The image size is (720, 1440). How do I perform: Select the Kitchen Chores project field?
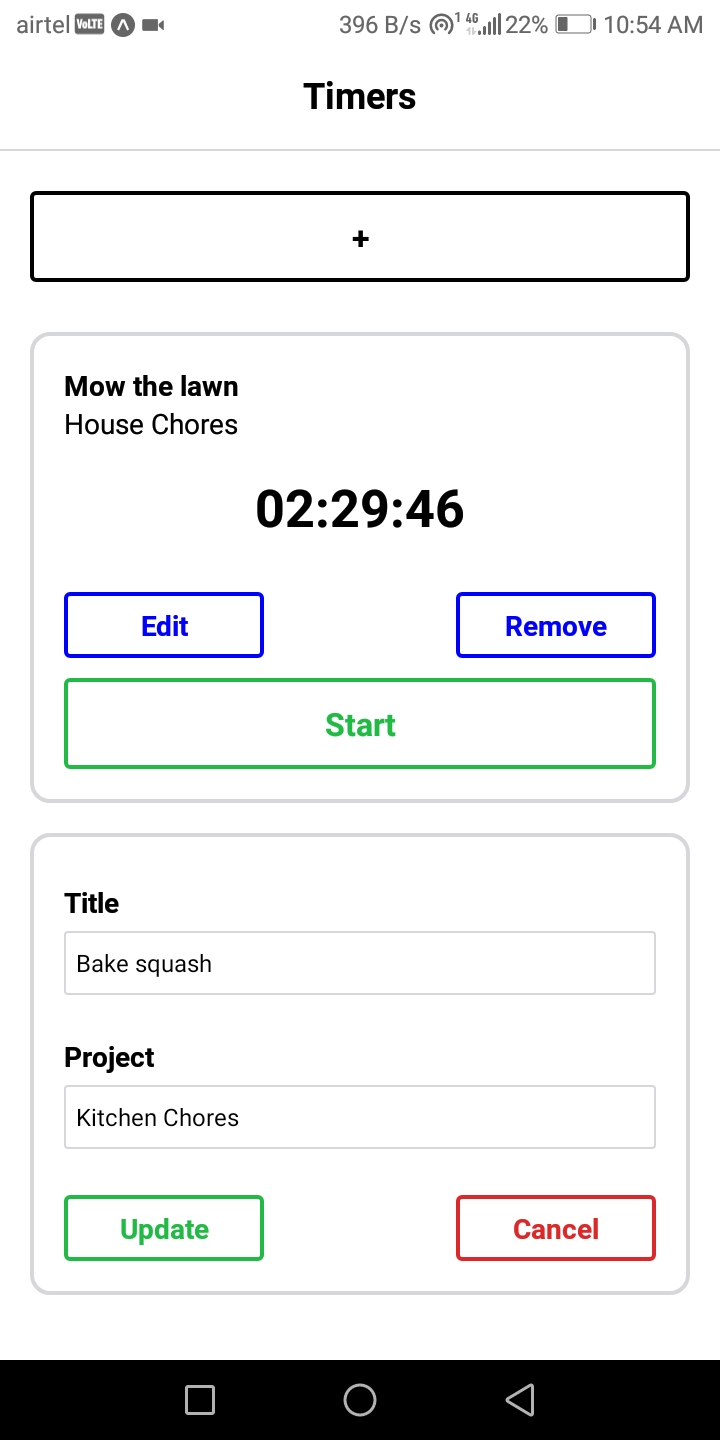coord(360,1116)
